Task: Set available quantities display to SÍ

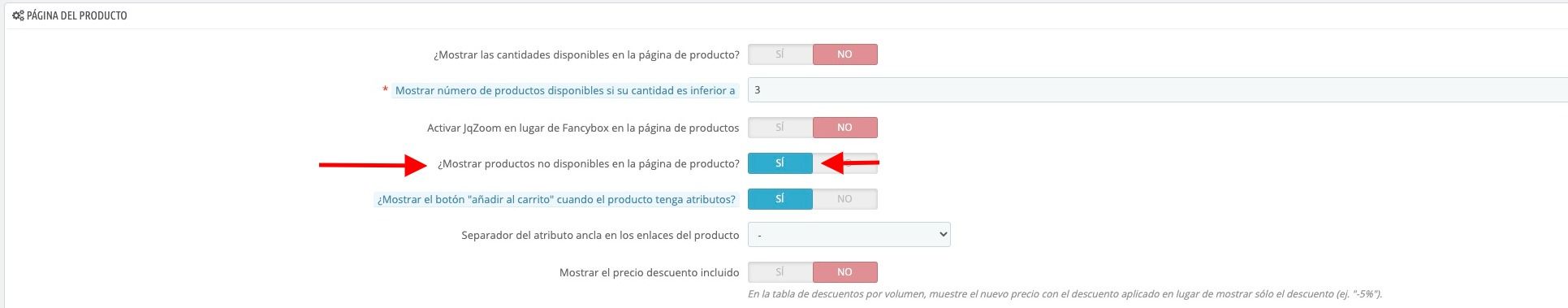Action: point(780,54)
